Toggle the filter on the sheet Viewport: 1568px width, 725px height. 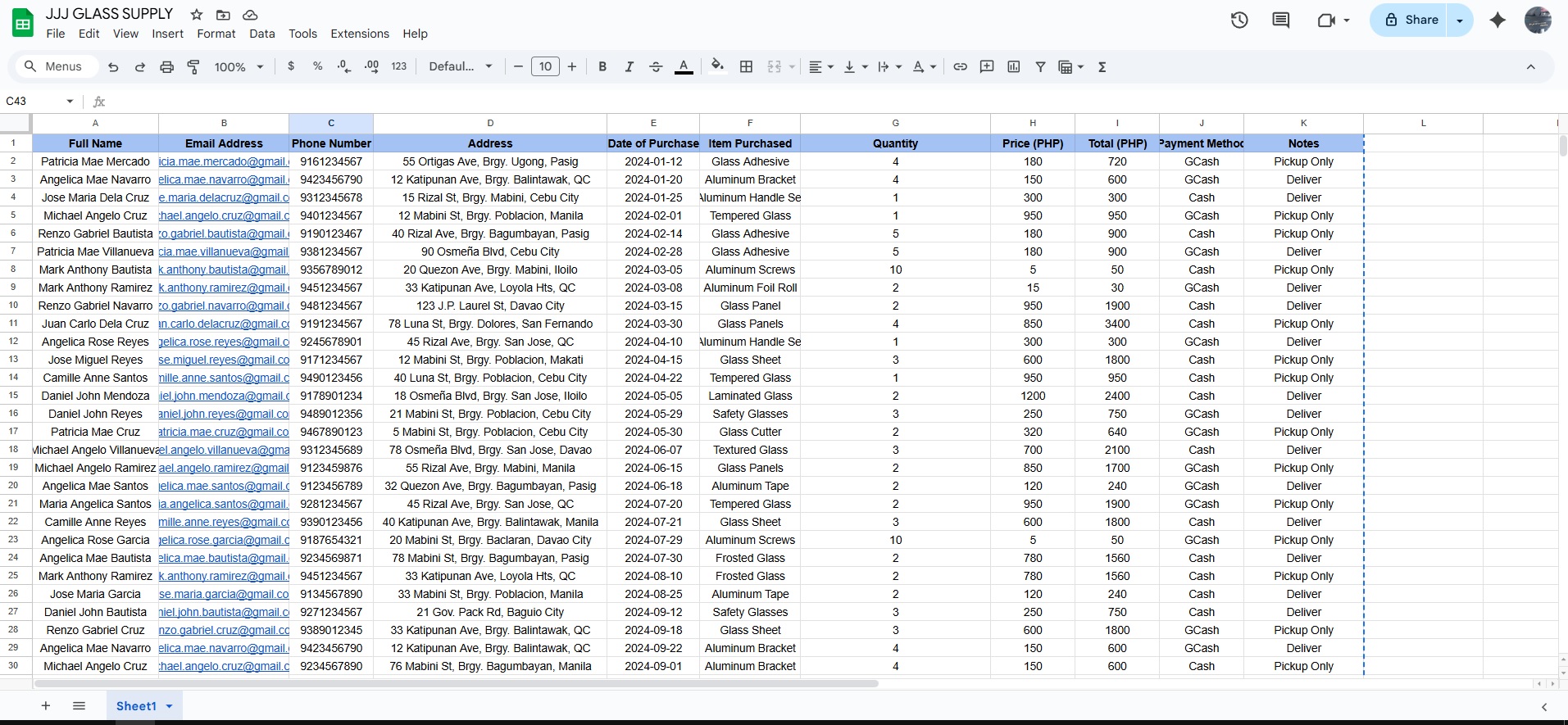coord(1040,67)
